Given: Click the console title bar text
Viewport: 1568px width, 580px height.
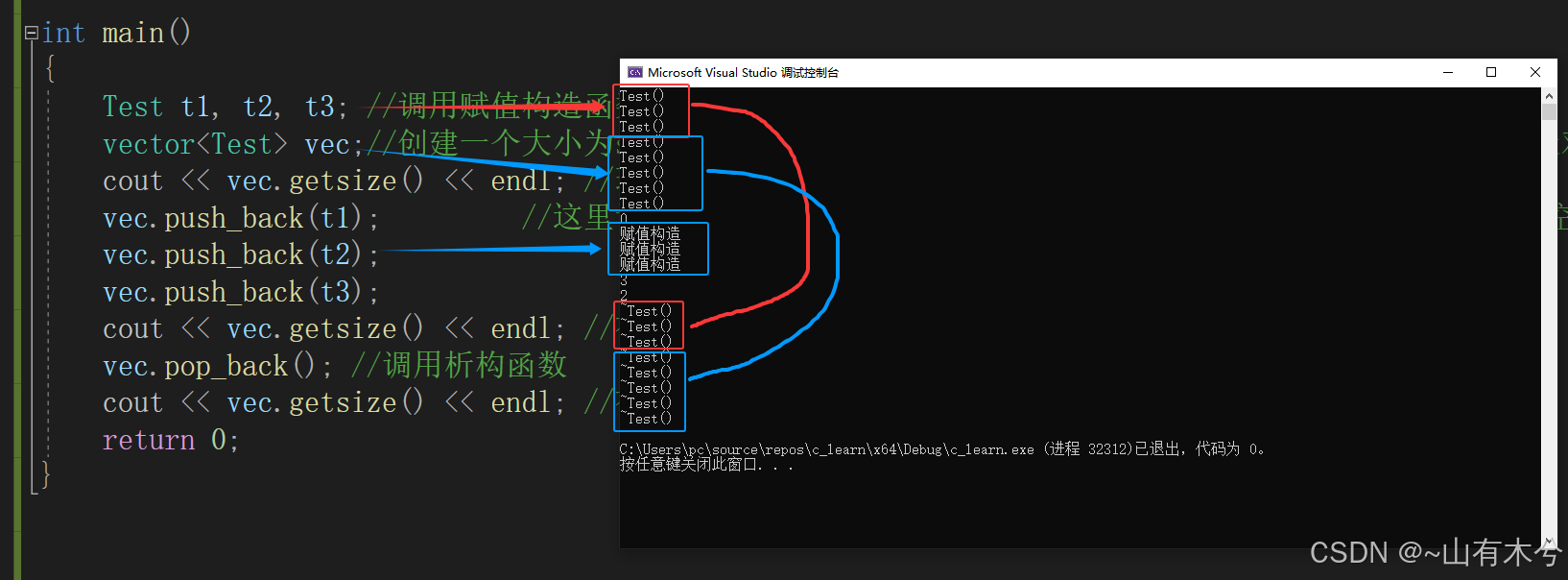Looking at the screenshot, I should (743, 72).
